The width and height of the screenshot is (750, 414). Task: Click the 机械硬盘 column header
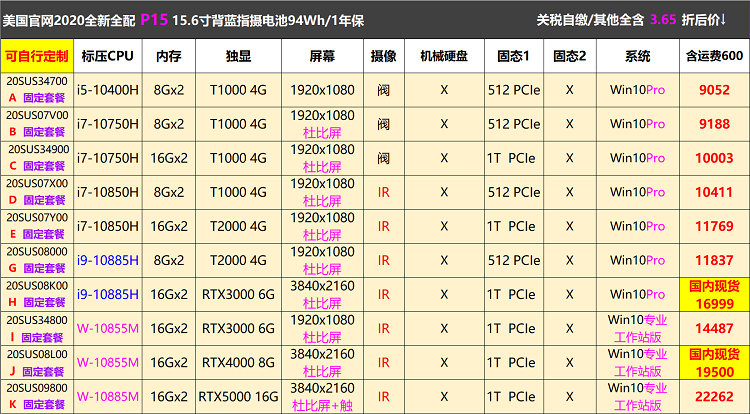(444, 56)
